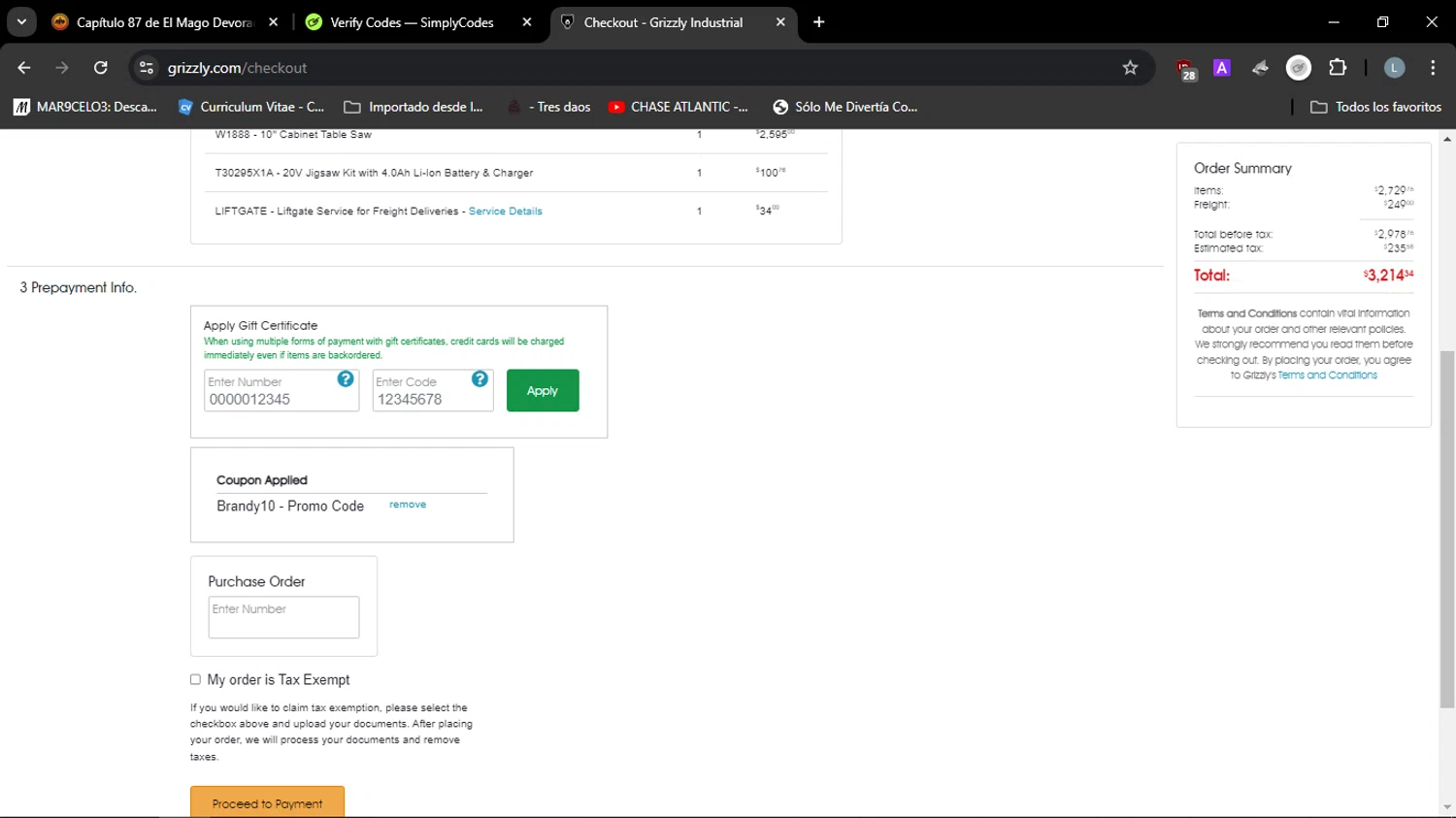This screenshot has width=1456, height=818.
Task: Open Todos los favoritos folder
Action: (x=1376, y=107)
